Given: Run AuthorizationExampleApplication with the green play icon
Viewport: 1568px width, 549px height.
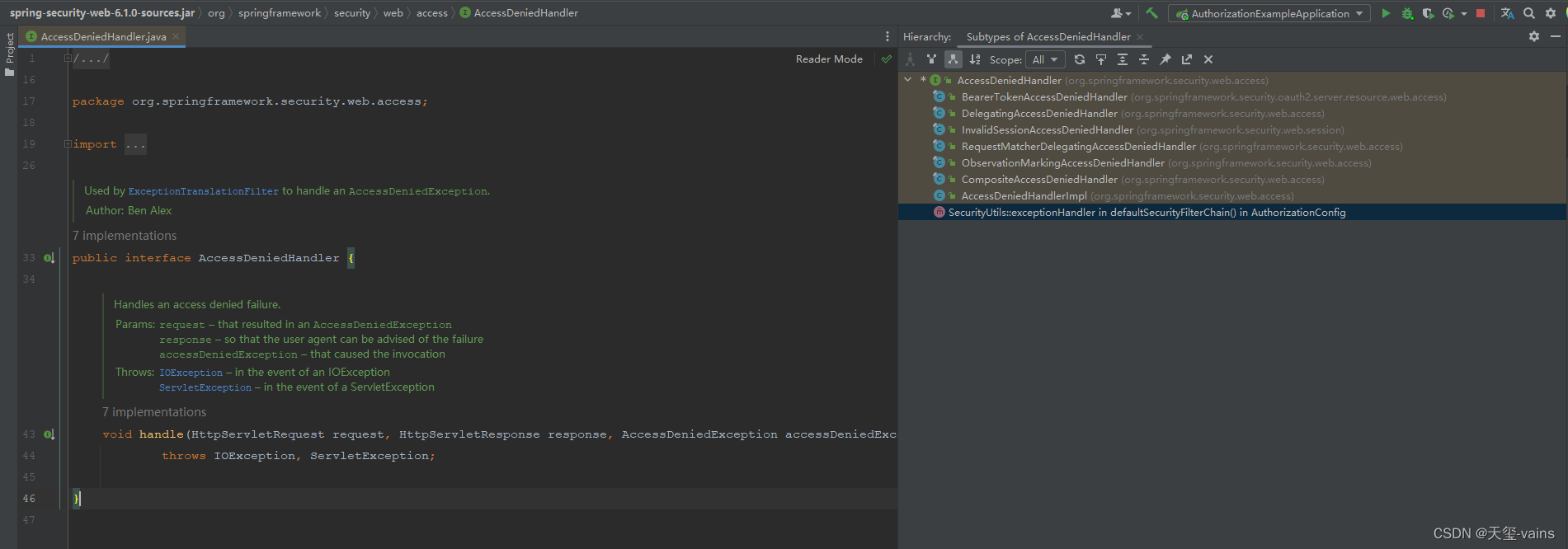Looking at the screenshot, I should (1386, 13).
